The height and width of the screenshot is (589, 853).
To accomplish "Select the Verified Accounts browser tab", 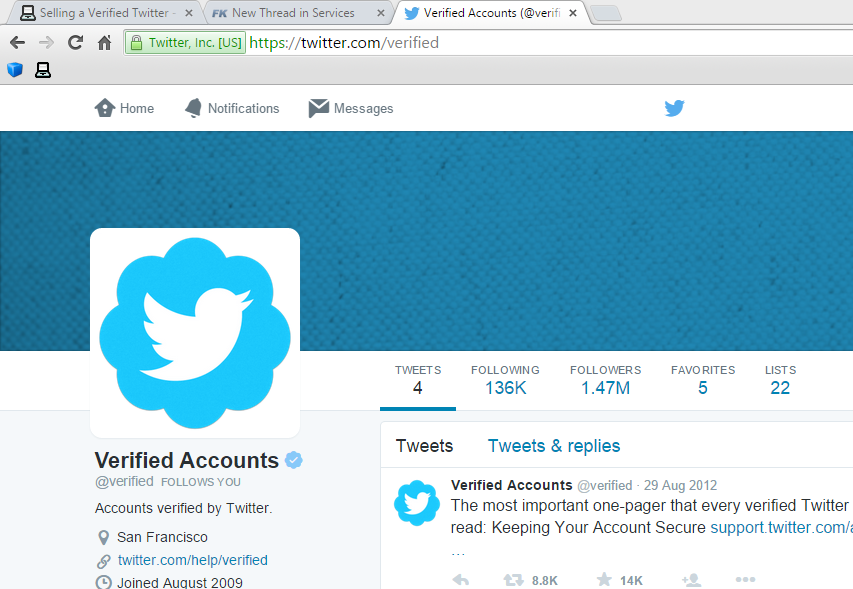I will point(491,13).
